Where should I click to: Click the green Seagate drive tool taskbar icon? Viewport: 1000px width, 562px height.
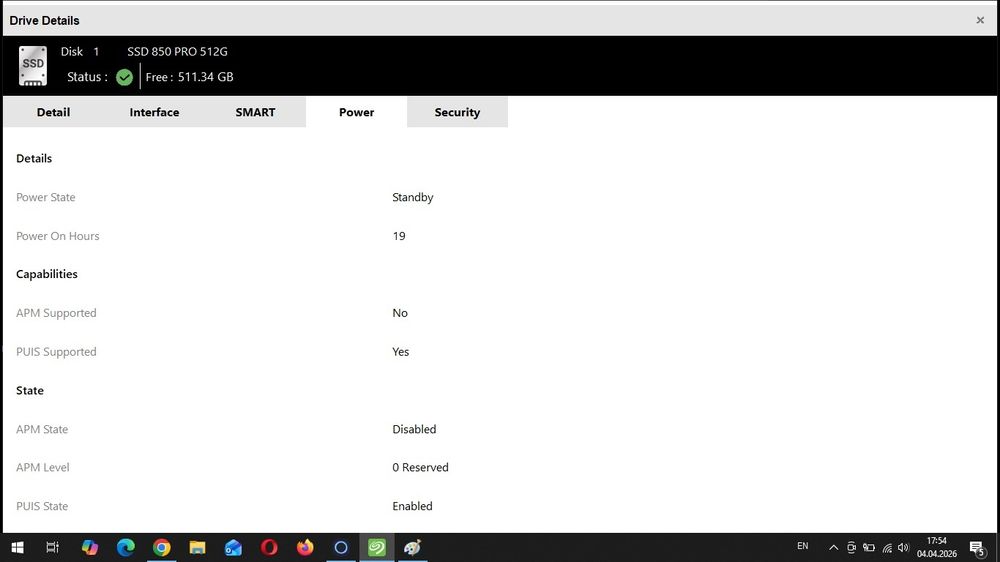click(377, 547)
